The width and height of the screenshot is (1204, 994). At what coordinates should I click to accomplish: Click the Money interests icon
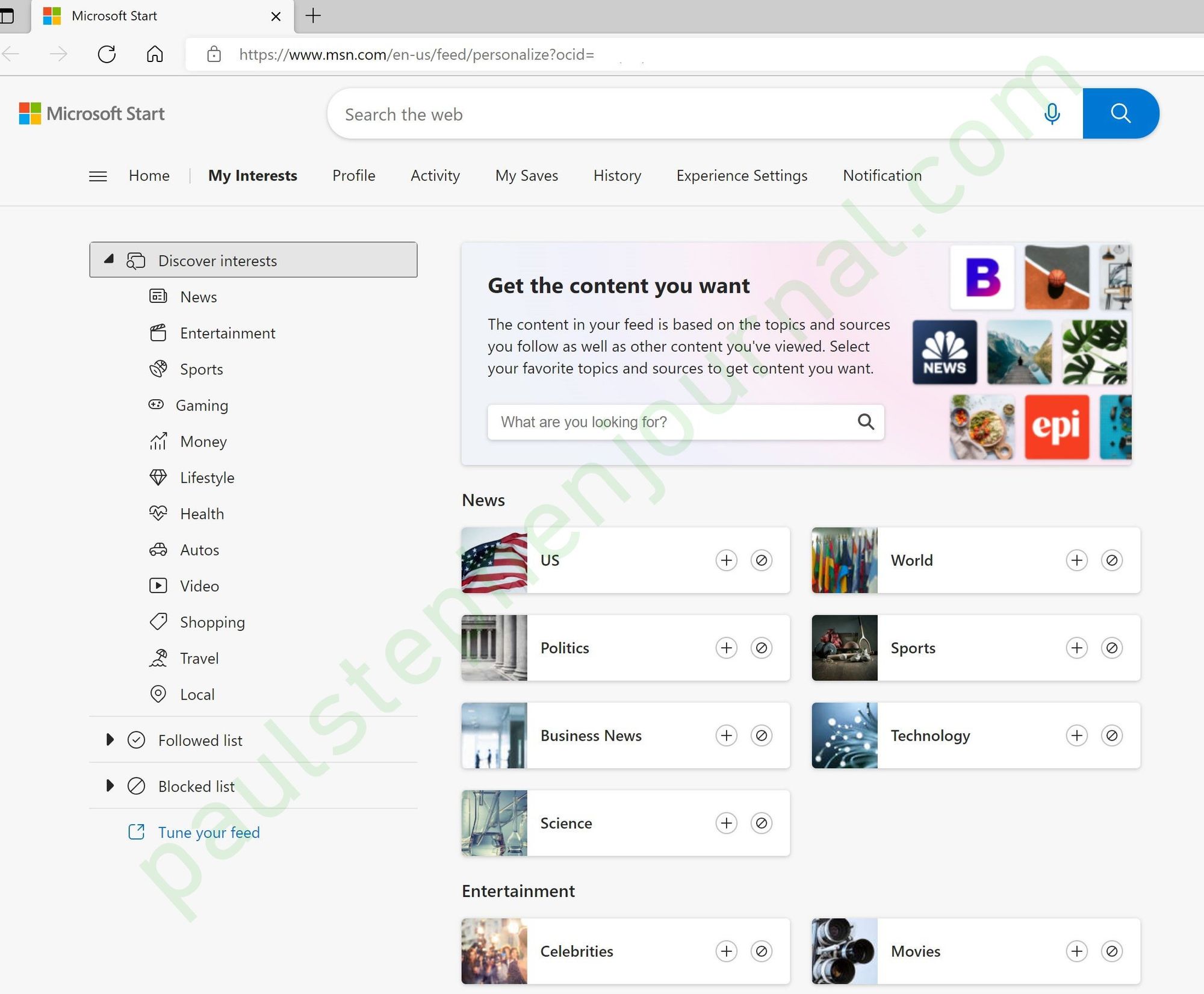click(x=157, y=441)
